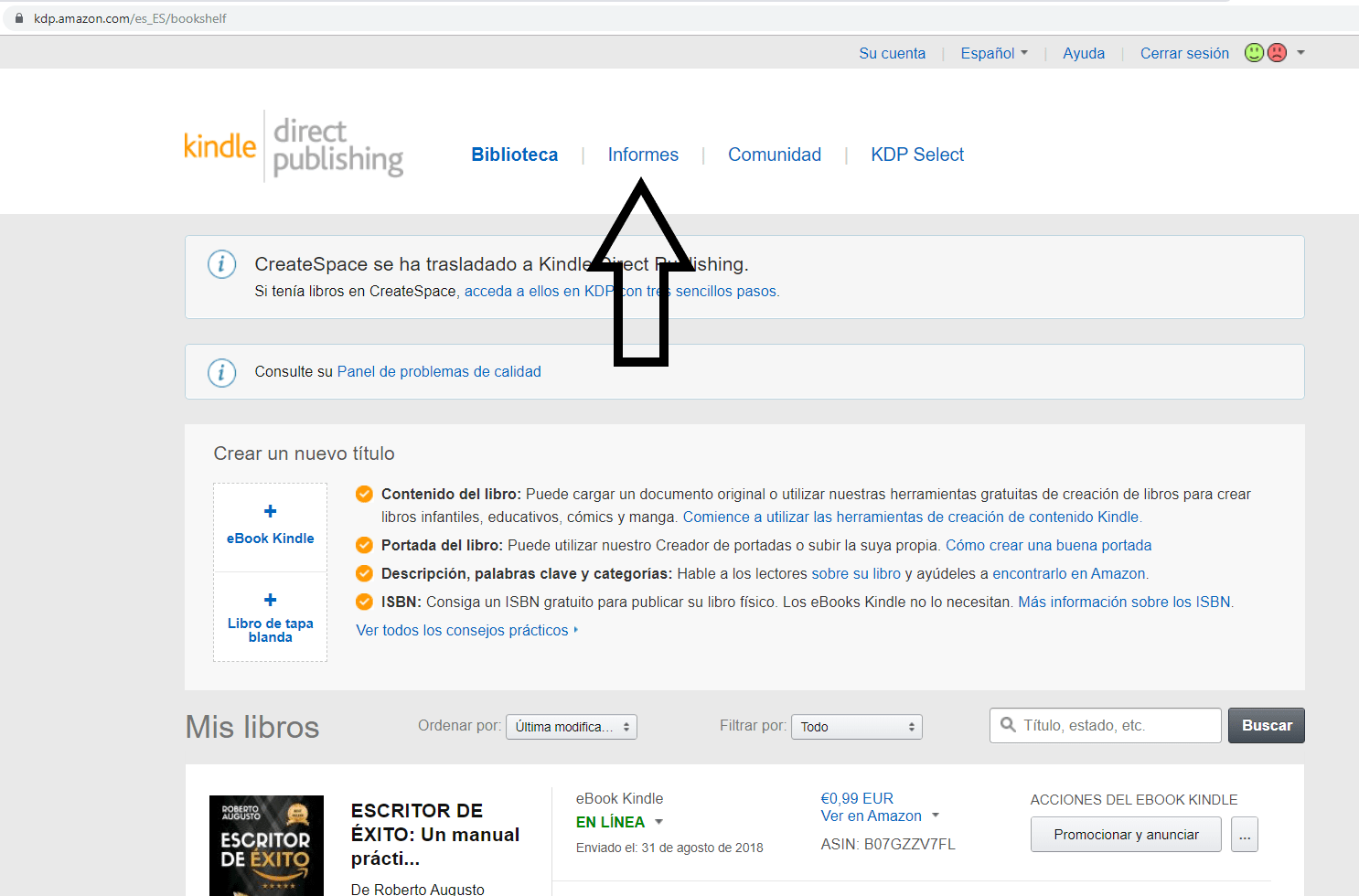This screenshot has width=1359, height=896.
Task: Open the Informes tab
Action: [x=643, y=155]
